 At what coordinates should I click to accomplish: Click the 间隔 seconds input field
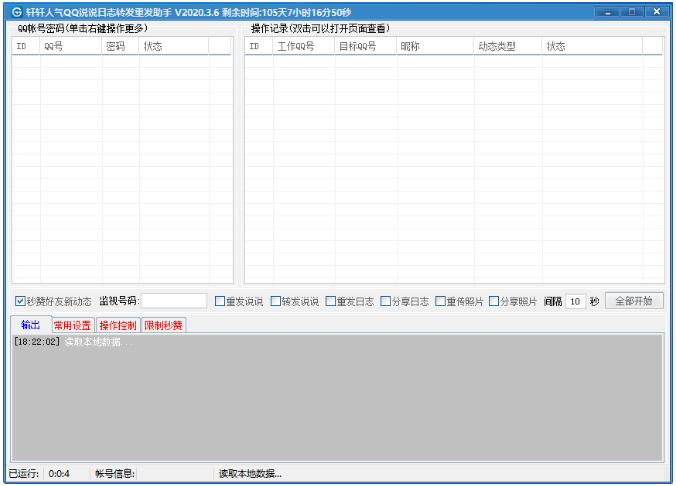575,301
